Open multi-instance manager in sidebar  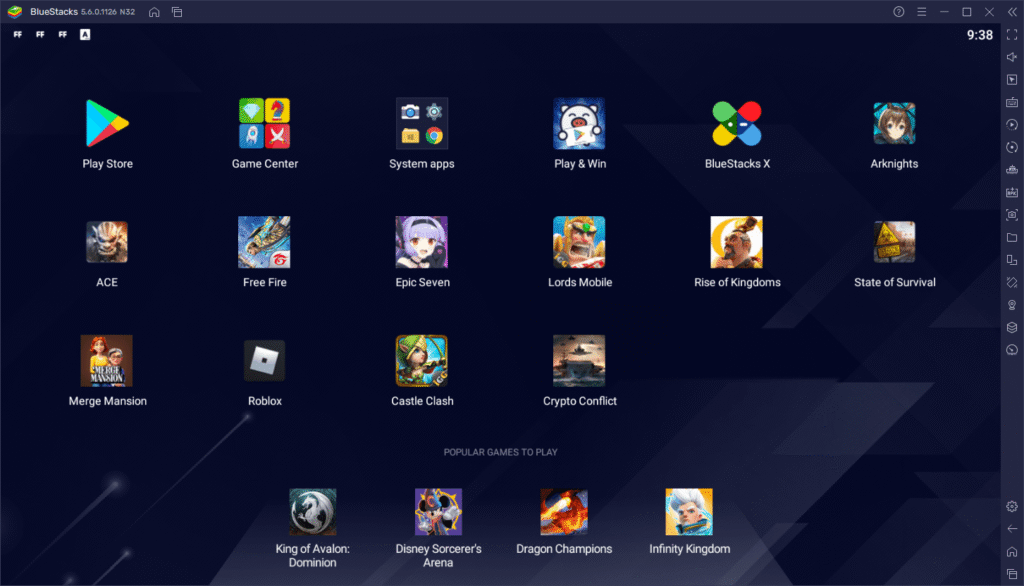click(1012, 260)
